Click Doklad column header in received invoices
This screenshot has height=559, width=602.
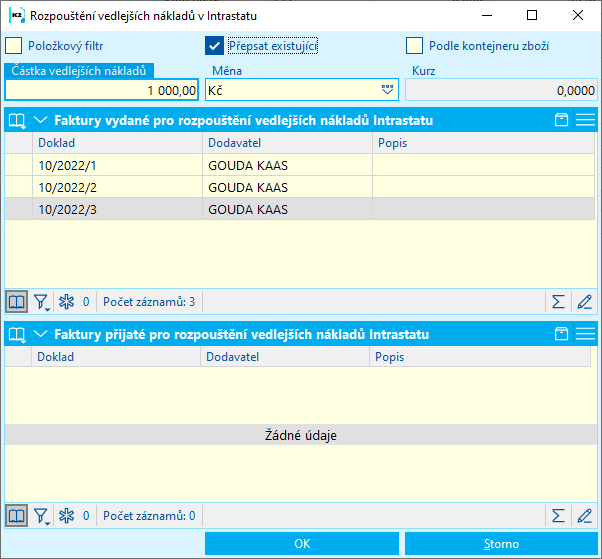coord(115,356)
